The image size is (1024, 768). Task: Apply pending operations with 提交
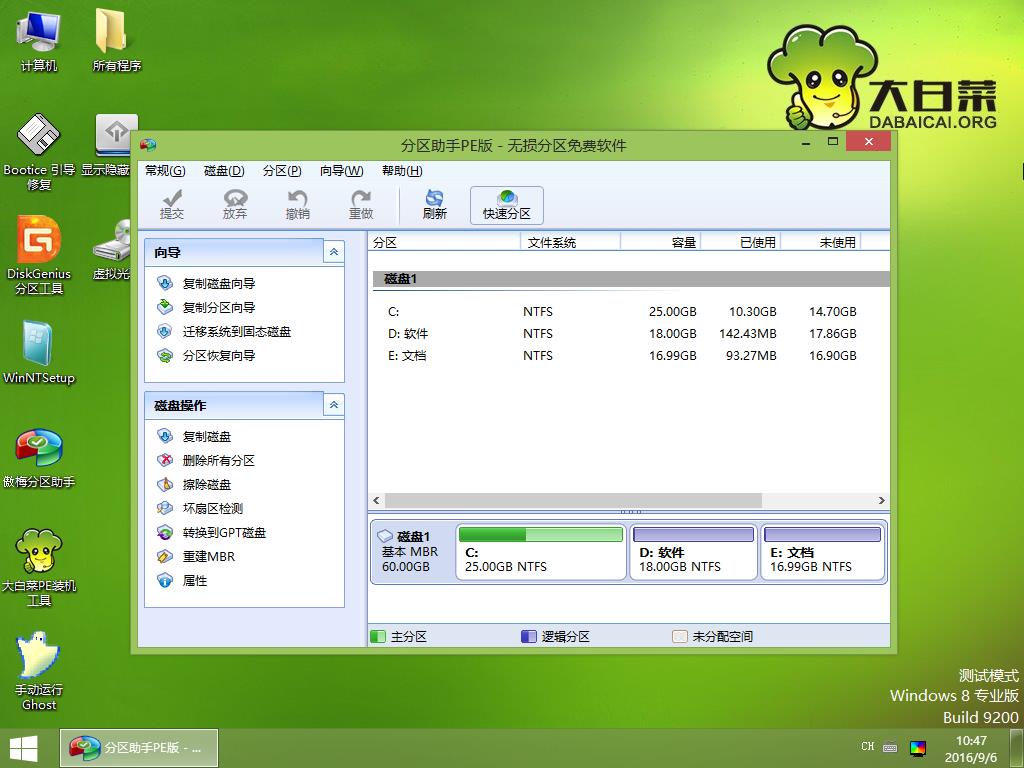(171, 205)
